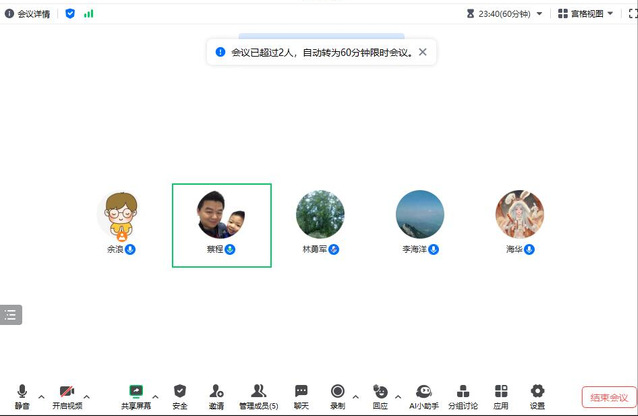
Task: Open the AI小助手 assistant
Action: (x=424, y=394)
